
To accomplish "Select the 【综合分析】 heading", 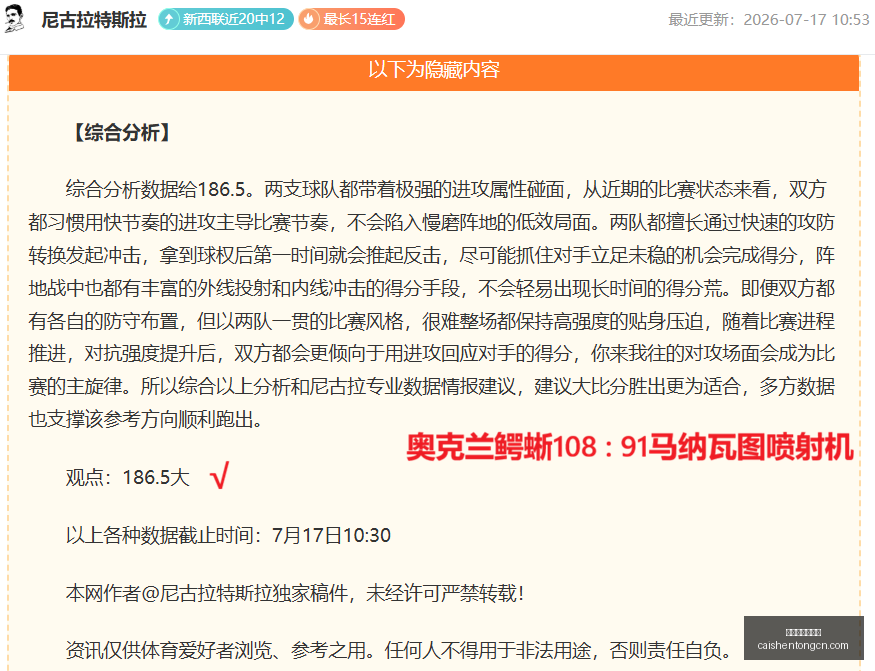I will pos(122,133).
